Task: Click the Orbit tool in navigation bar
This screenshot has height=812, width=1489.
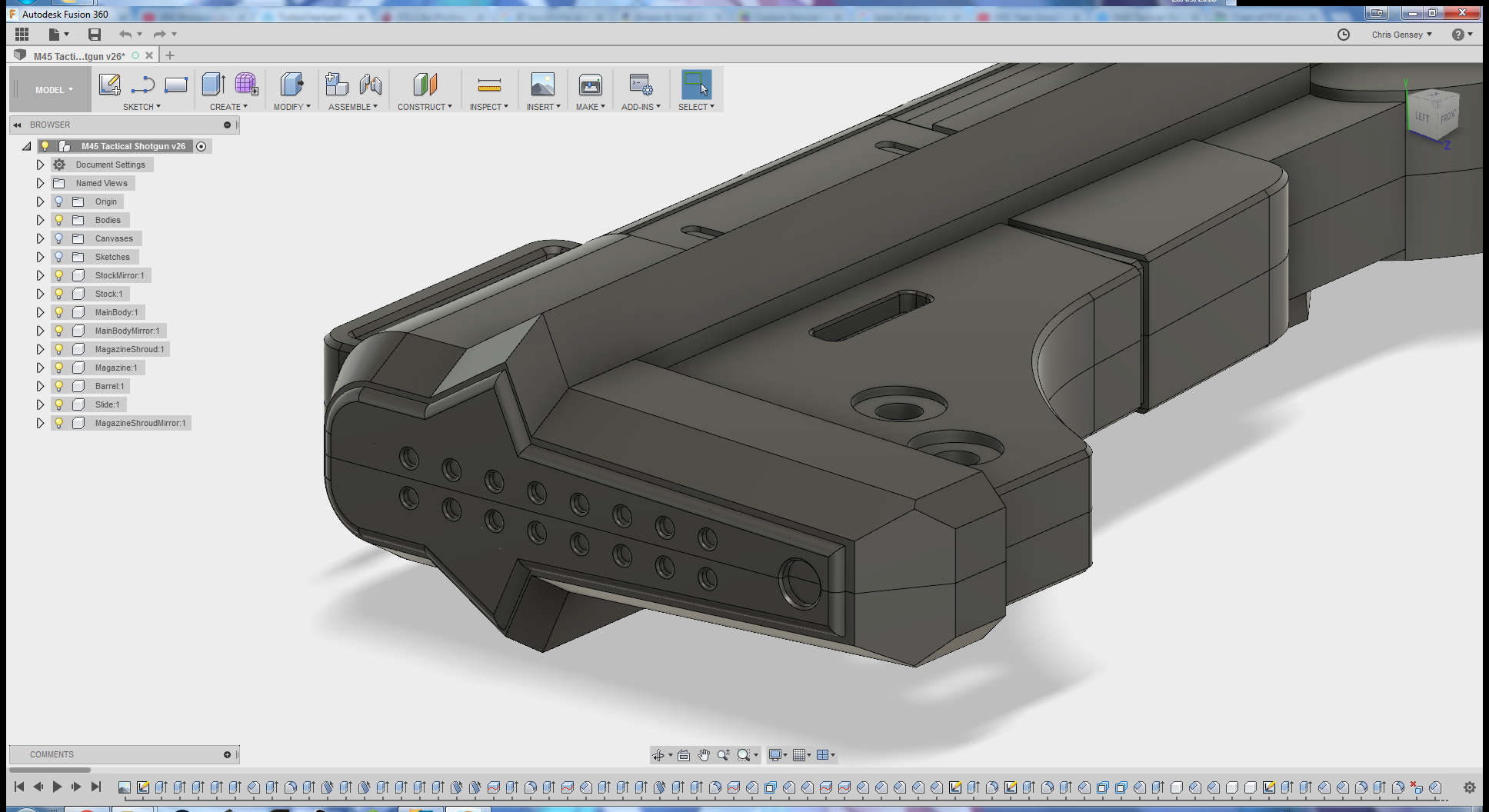Action: 659,755
